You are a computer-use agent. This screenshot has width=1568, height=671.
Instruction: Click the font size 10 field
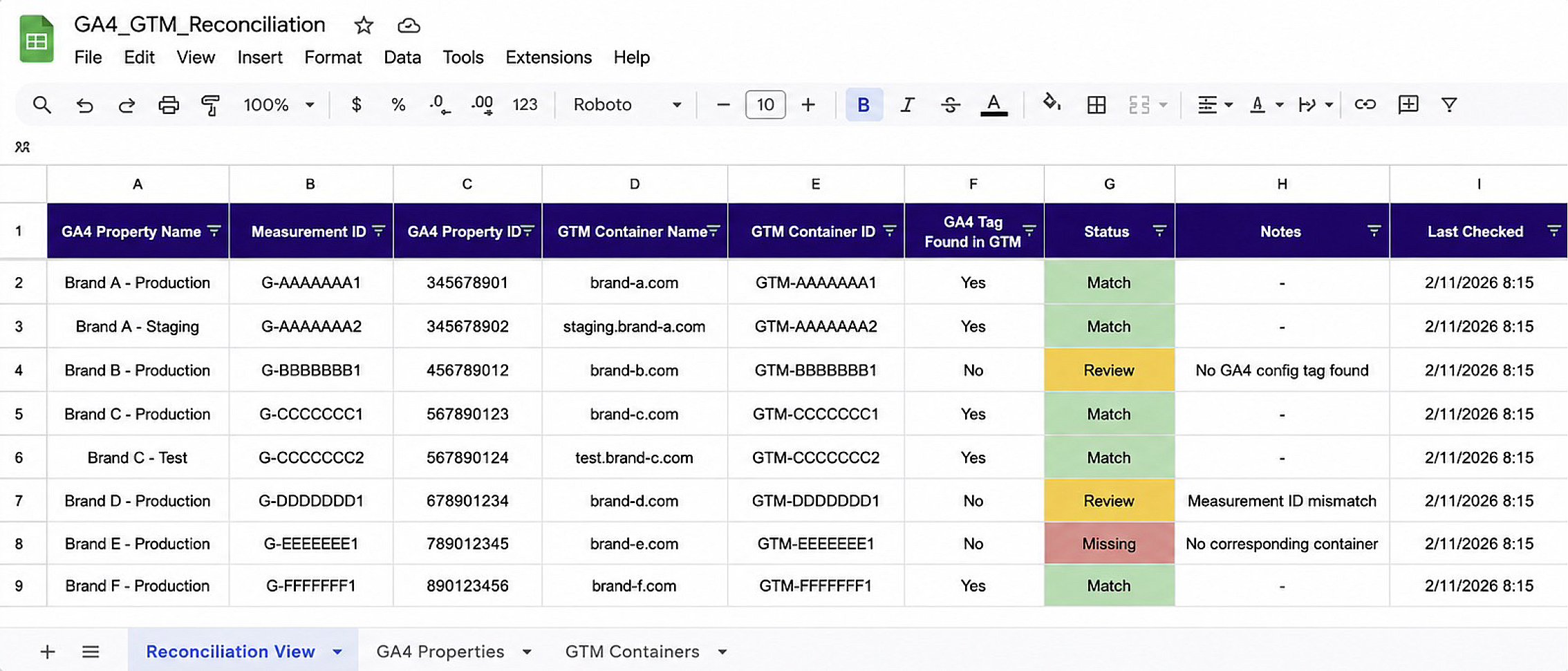765,104
